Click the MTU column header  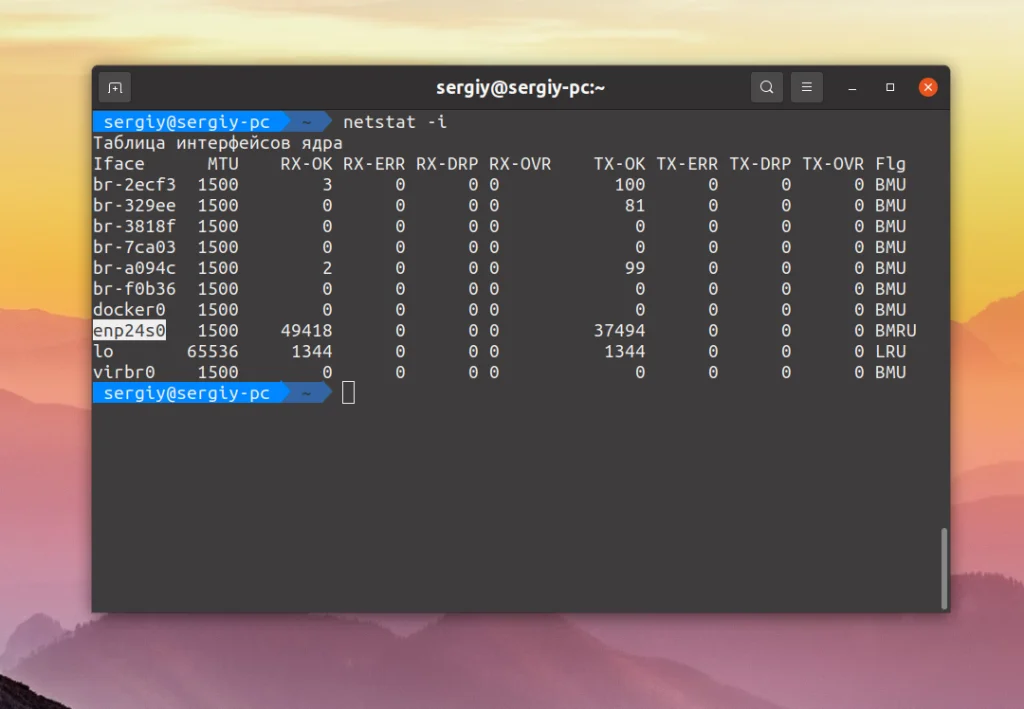point(222,163)
